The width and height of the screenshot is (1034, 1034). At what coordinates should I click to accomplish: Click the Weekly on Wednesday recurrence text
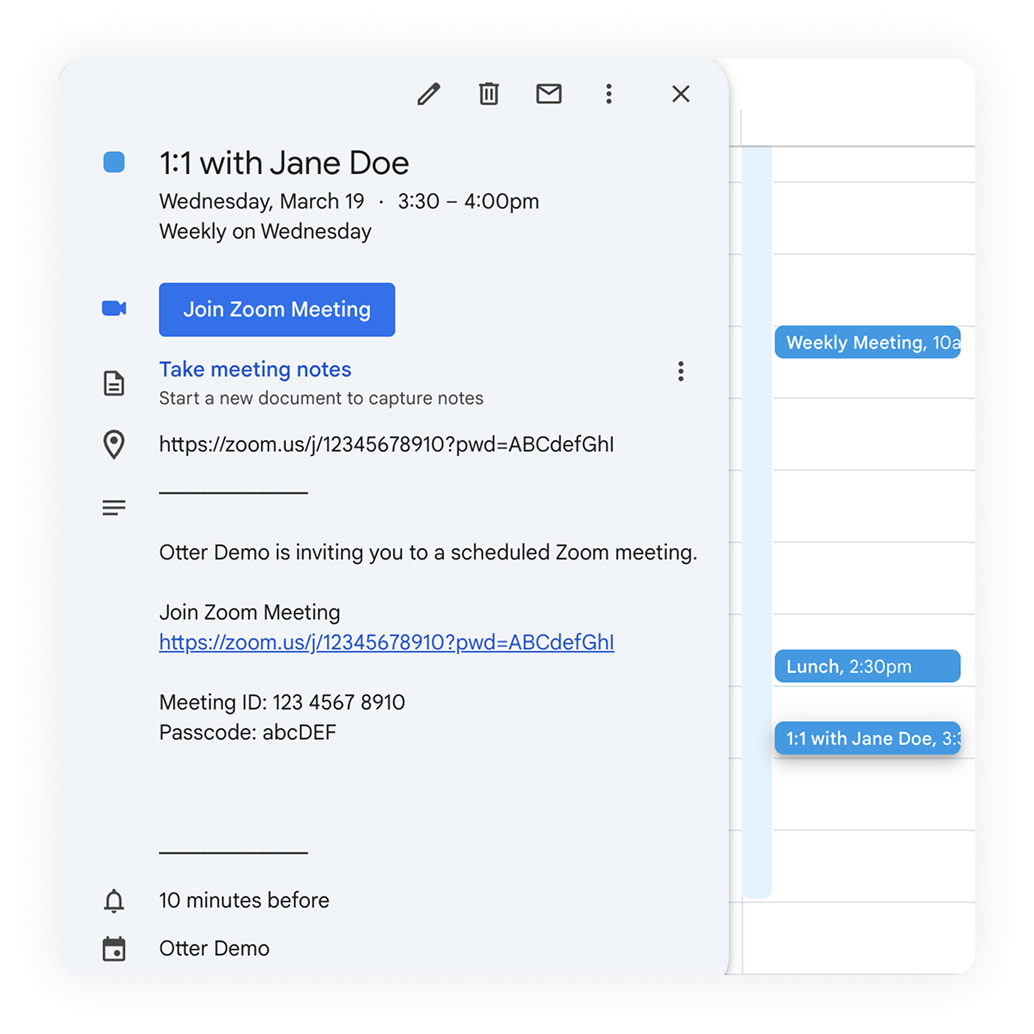265,231
